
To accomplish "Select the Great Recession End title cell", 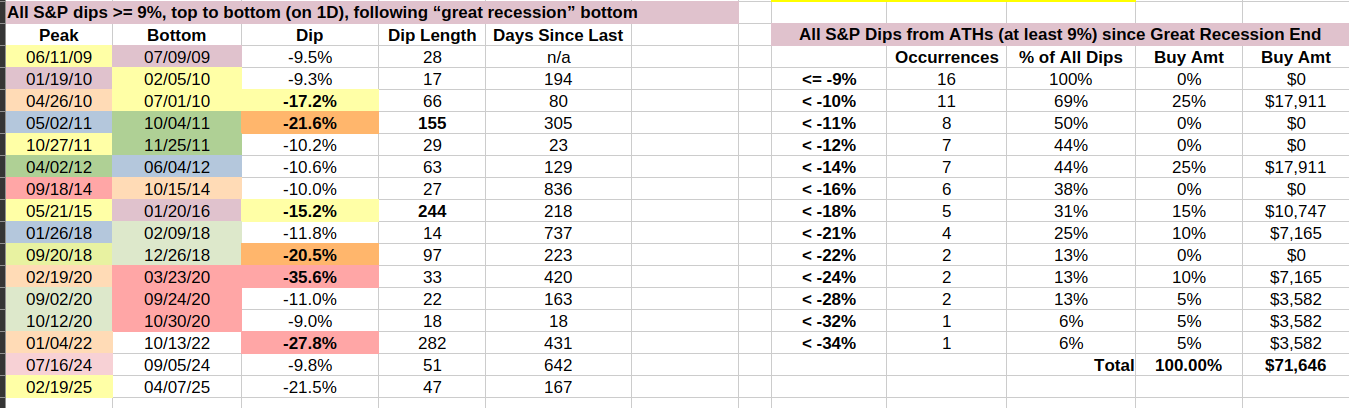I will click(1060, 35).
